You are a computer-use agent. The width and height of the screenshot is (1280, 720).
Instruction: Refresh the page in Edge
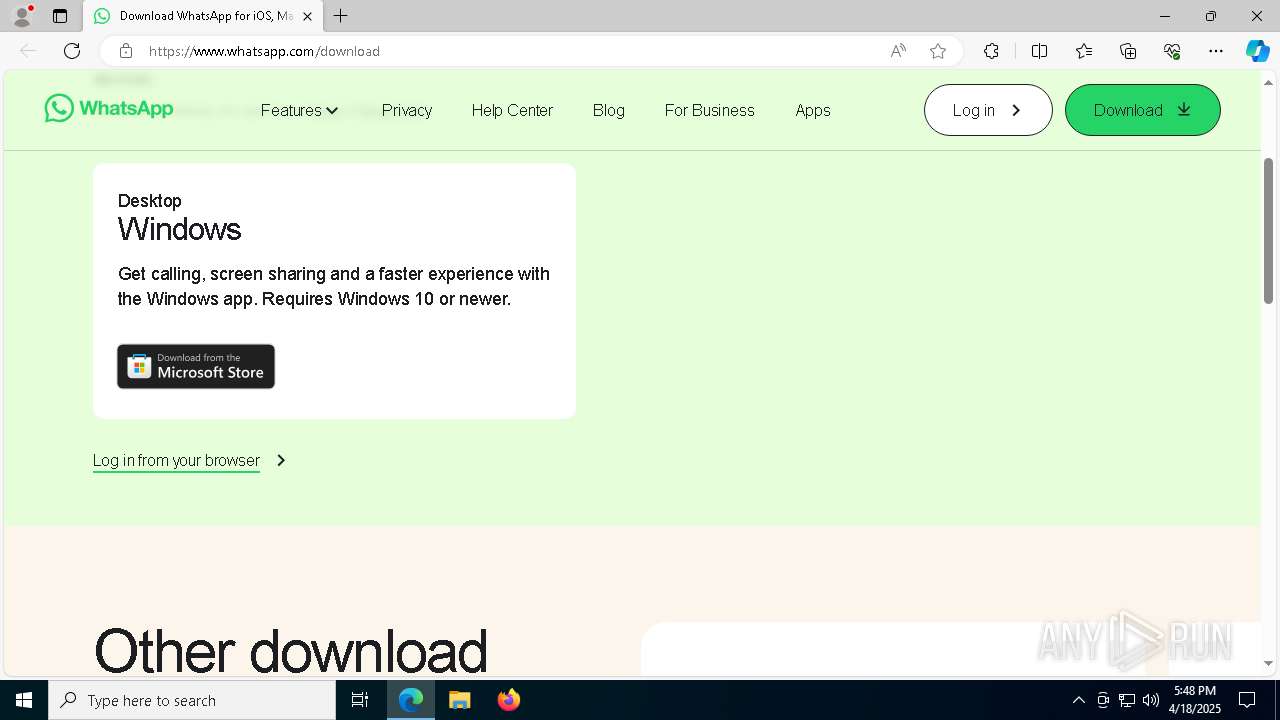pos(72,51)
